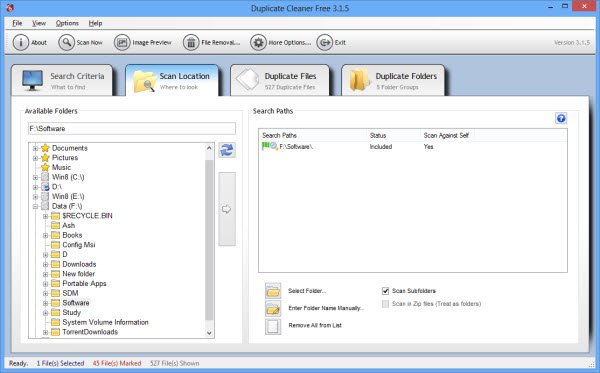Open the Image Preview icon
The height and width of the screenshot is (373, 600).
pyautogui.click(x=122, y=42)
